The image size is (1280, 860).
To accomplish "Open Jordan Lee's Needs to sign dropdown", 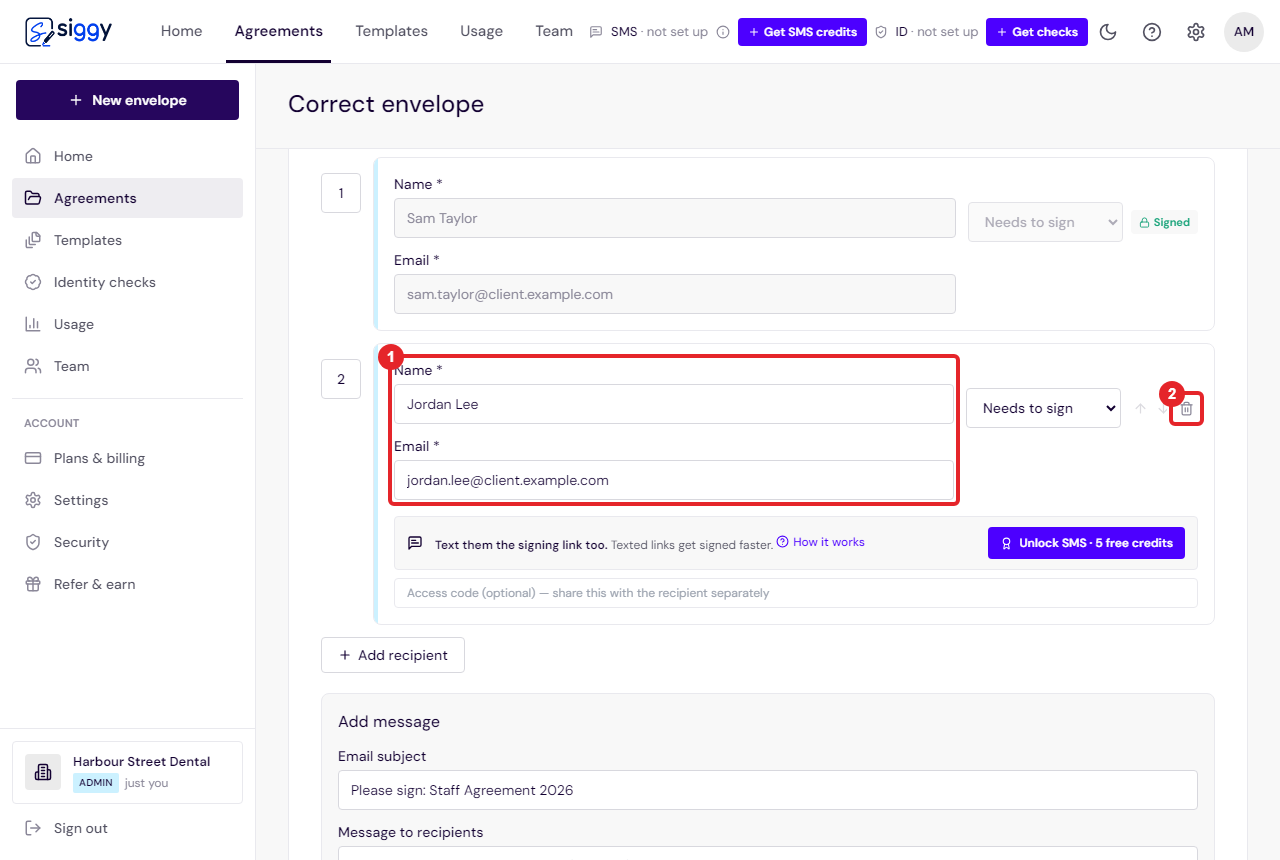I will [1043, 408].
